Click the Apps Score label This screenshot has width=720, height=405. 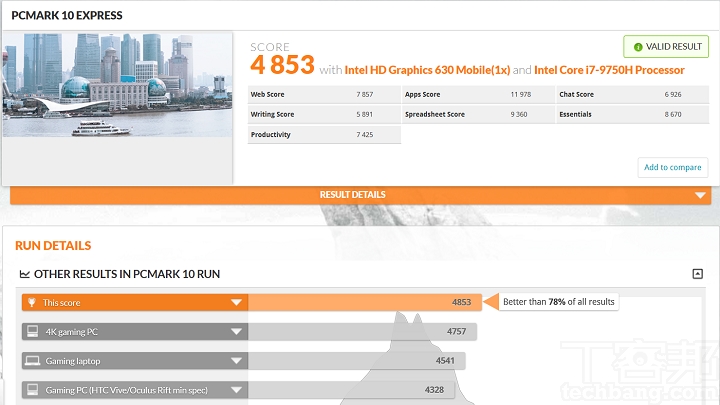pos(422,94)
